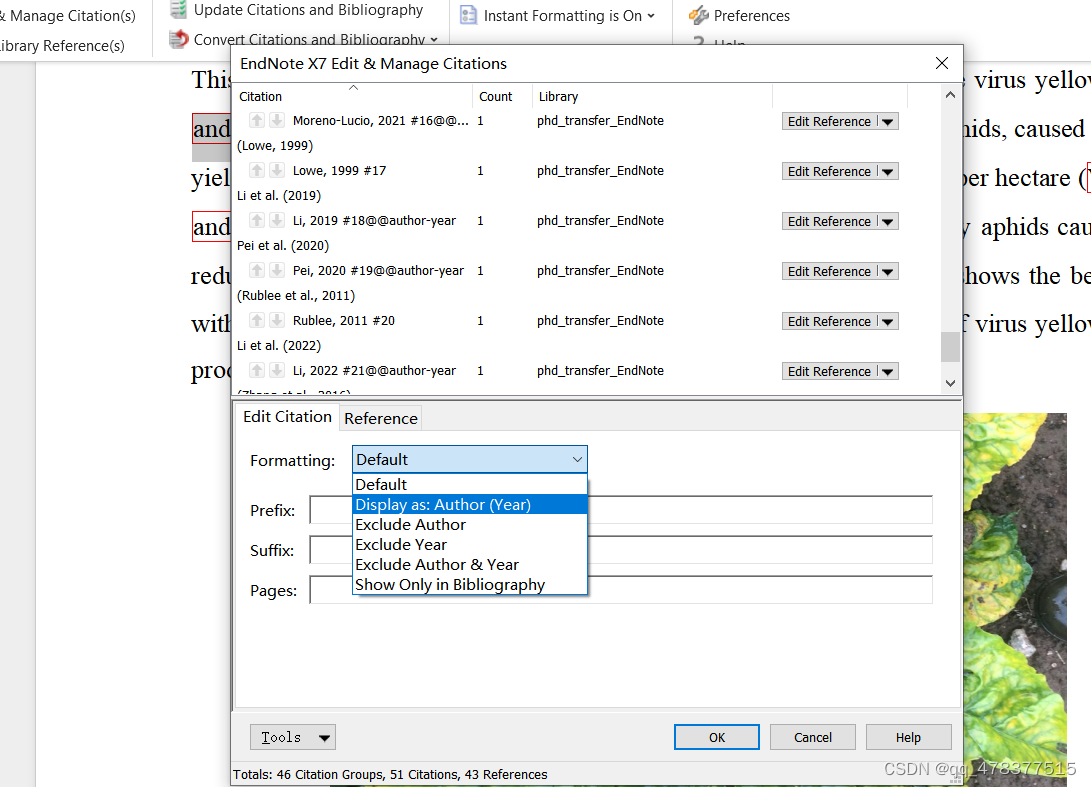Viewport: 1091px width, 787px height.
Task: Choose Exclude Author & Year option
Action: pyautogui.click(x=470, y=564)
